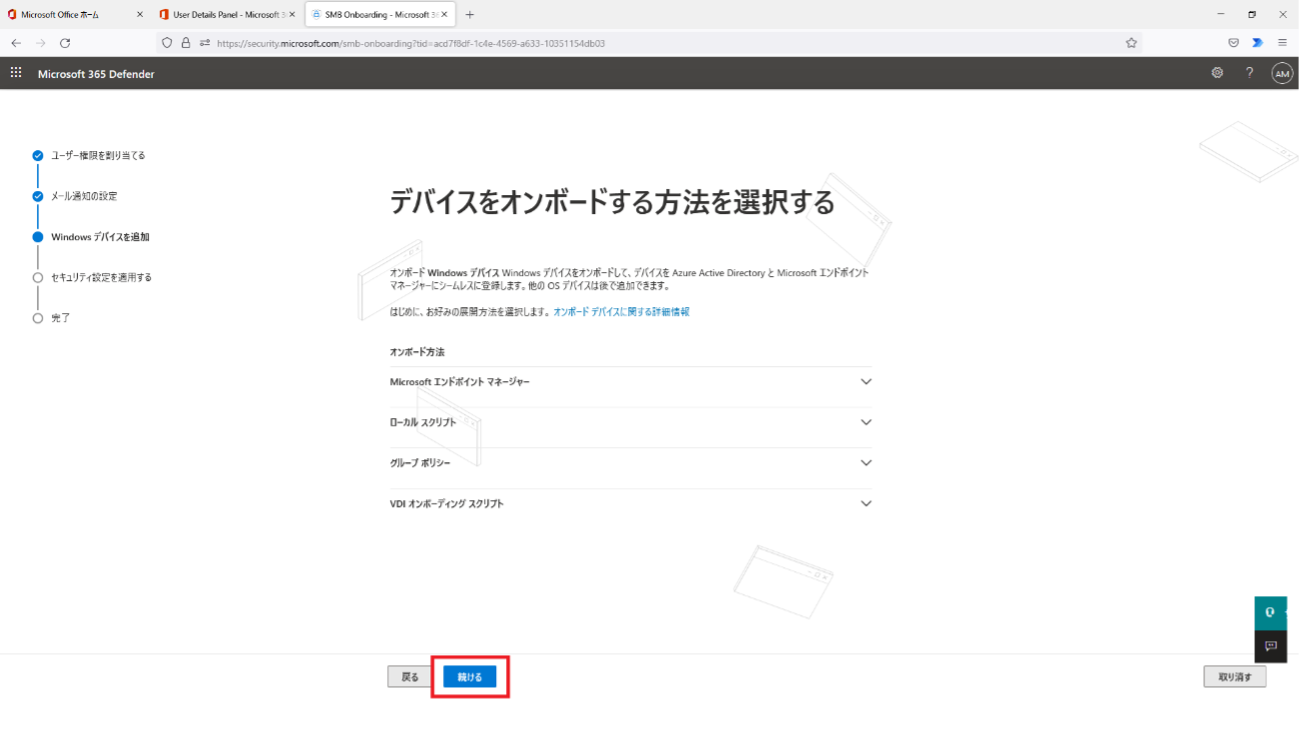
Task: Click the browser forward arrow
Action: 41,43
